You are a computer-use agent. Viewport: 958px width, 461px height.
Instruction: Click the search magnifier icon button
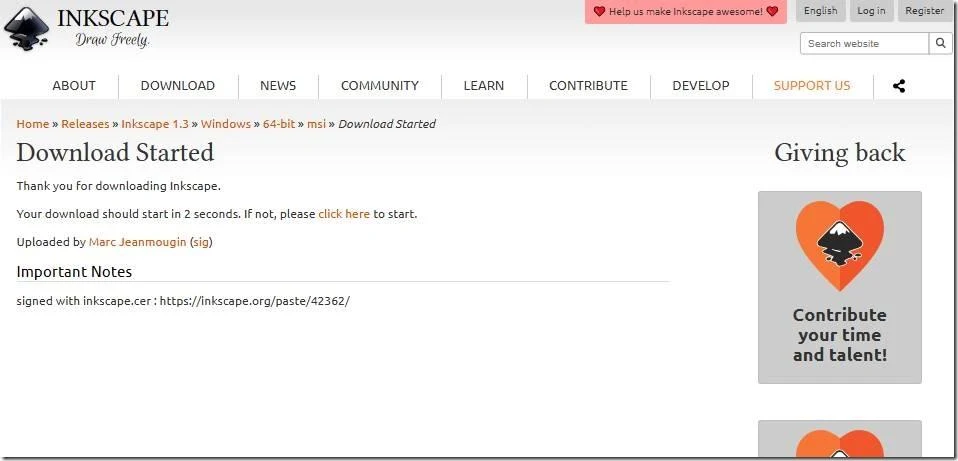pos(940,43)
